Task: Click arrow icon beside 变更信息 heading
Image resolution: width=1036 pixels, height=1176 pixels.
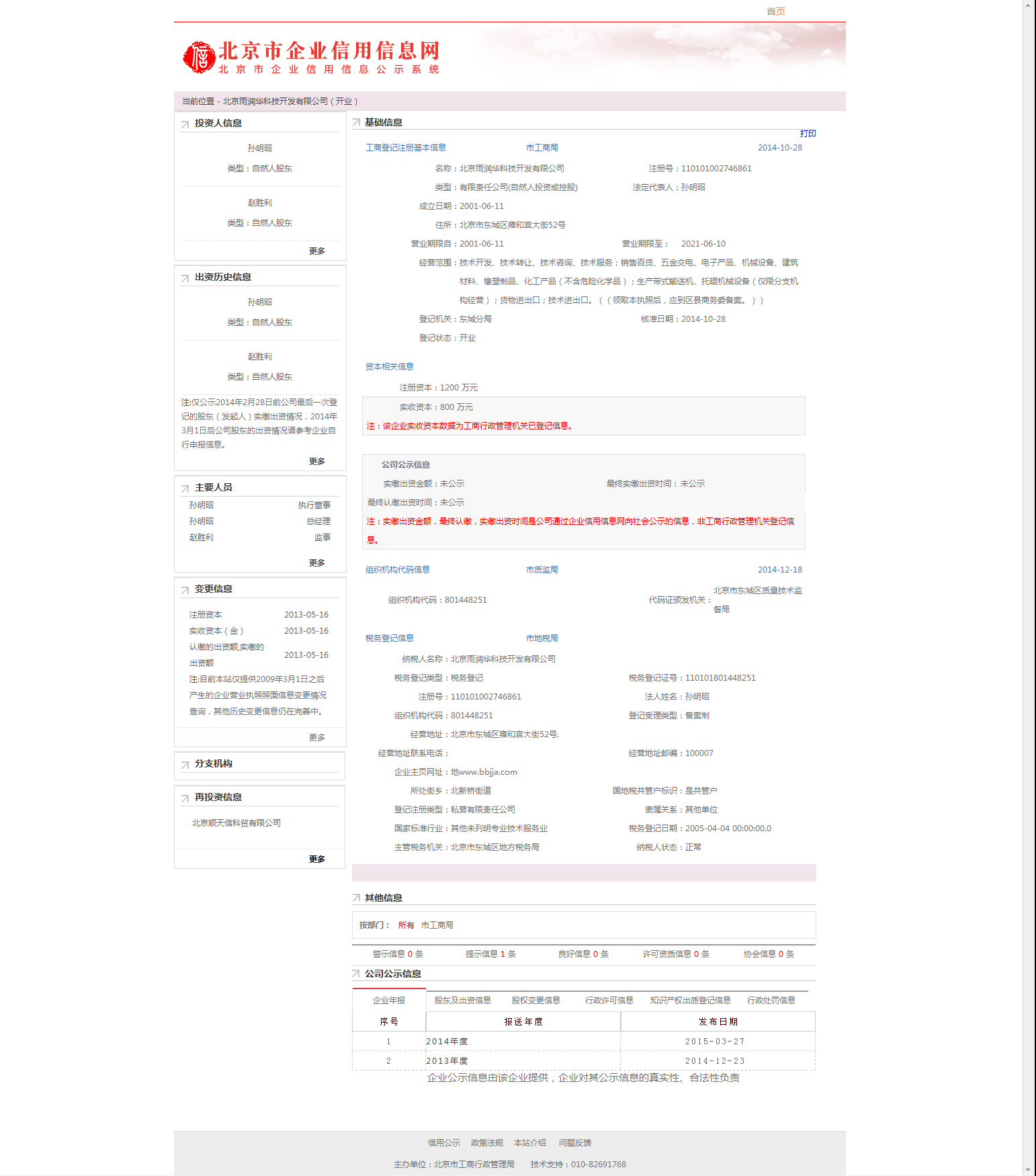Action: click(x=185, y=590)
